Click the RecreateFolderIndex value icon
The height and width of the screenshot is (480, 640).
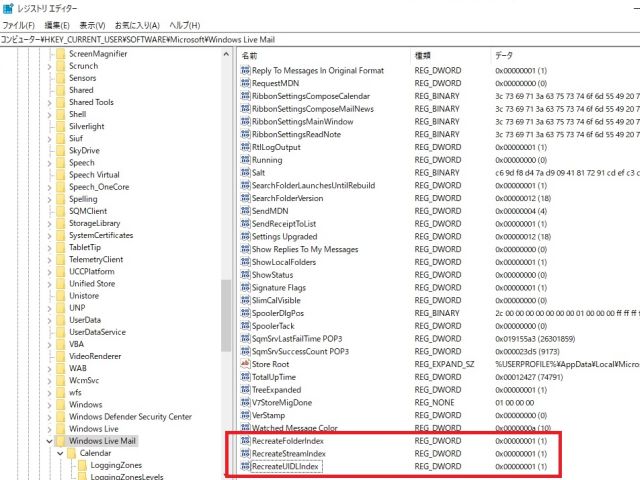[x=245, y=441]
